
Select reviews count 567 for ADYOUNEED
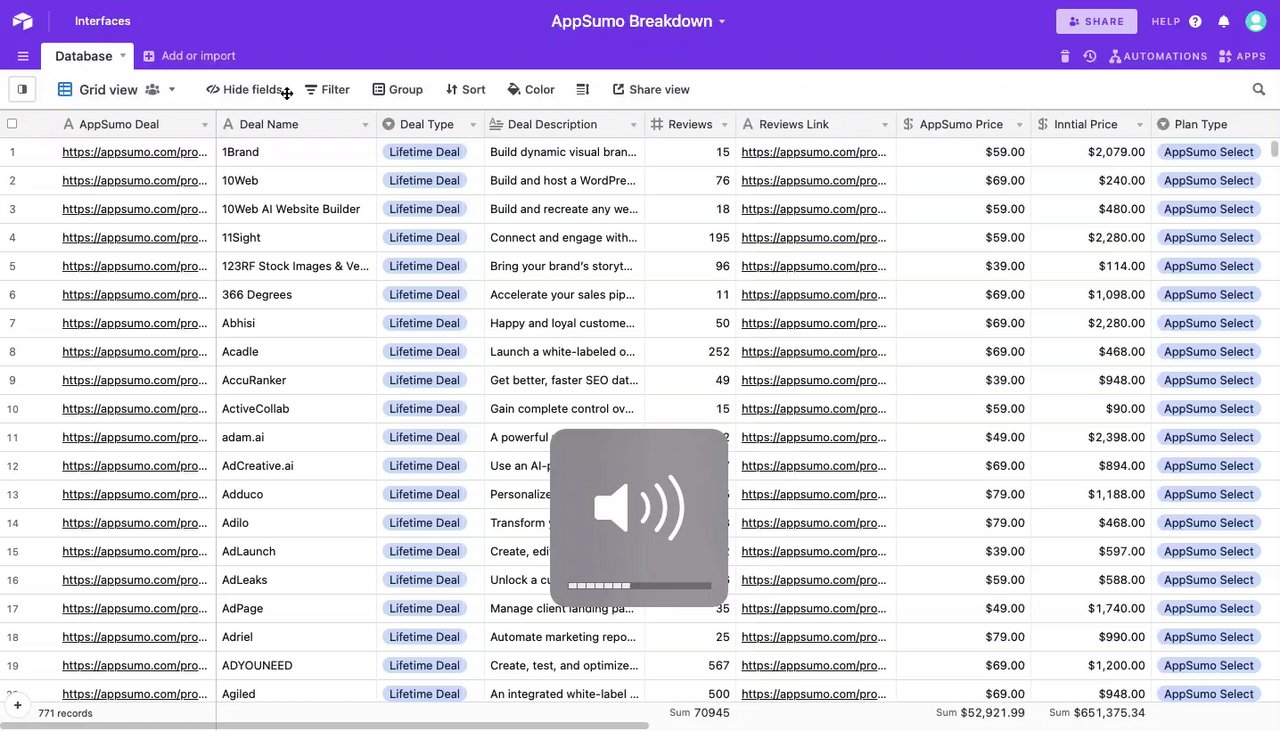690,666
